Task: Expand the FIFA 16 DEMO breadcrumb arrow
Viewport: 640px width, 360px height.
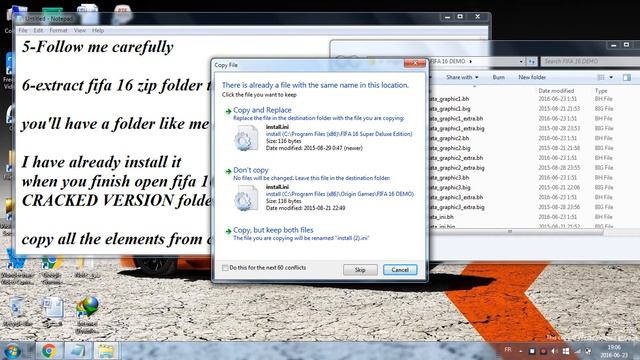Action: click(x=471, y=62)
